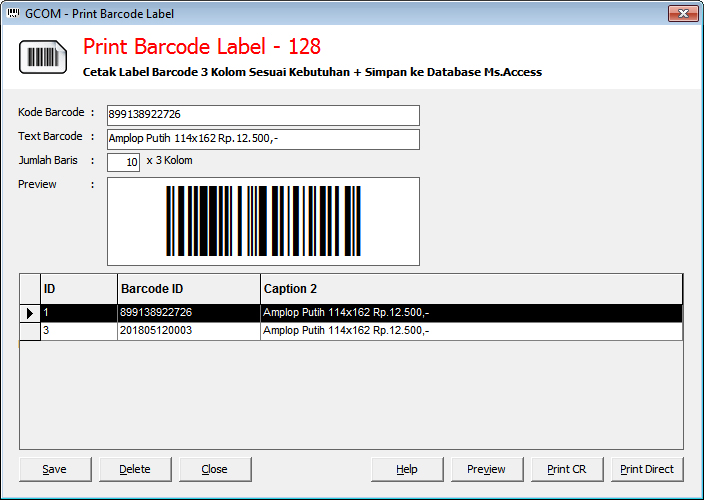Image resolution: width=704 pixels, height=500 pixels.
Task: Click the Preview button
Action: pos(487,469)
